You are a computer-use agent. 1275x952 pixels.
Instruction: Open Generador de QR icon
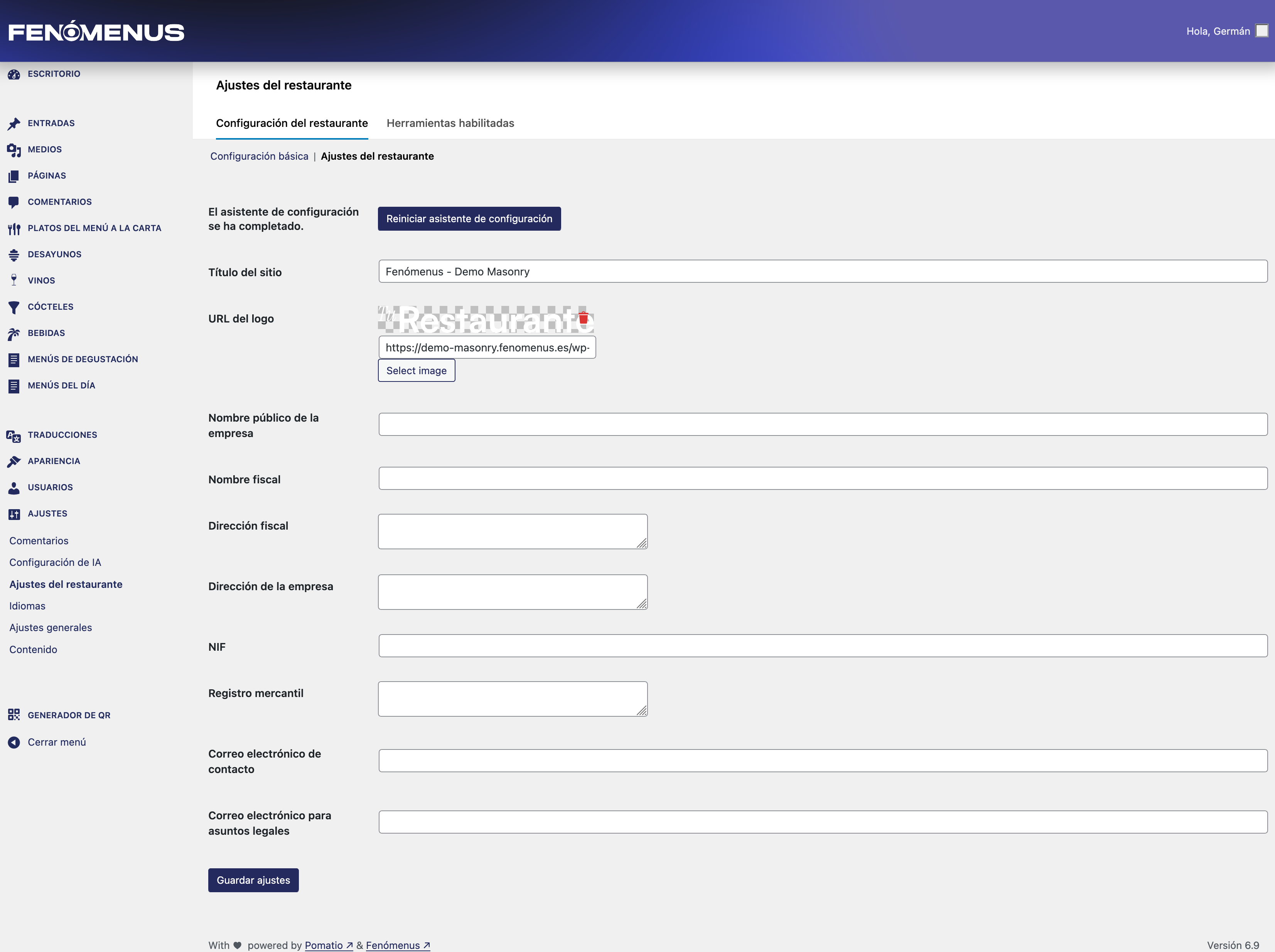tap(14, 714)
